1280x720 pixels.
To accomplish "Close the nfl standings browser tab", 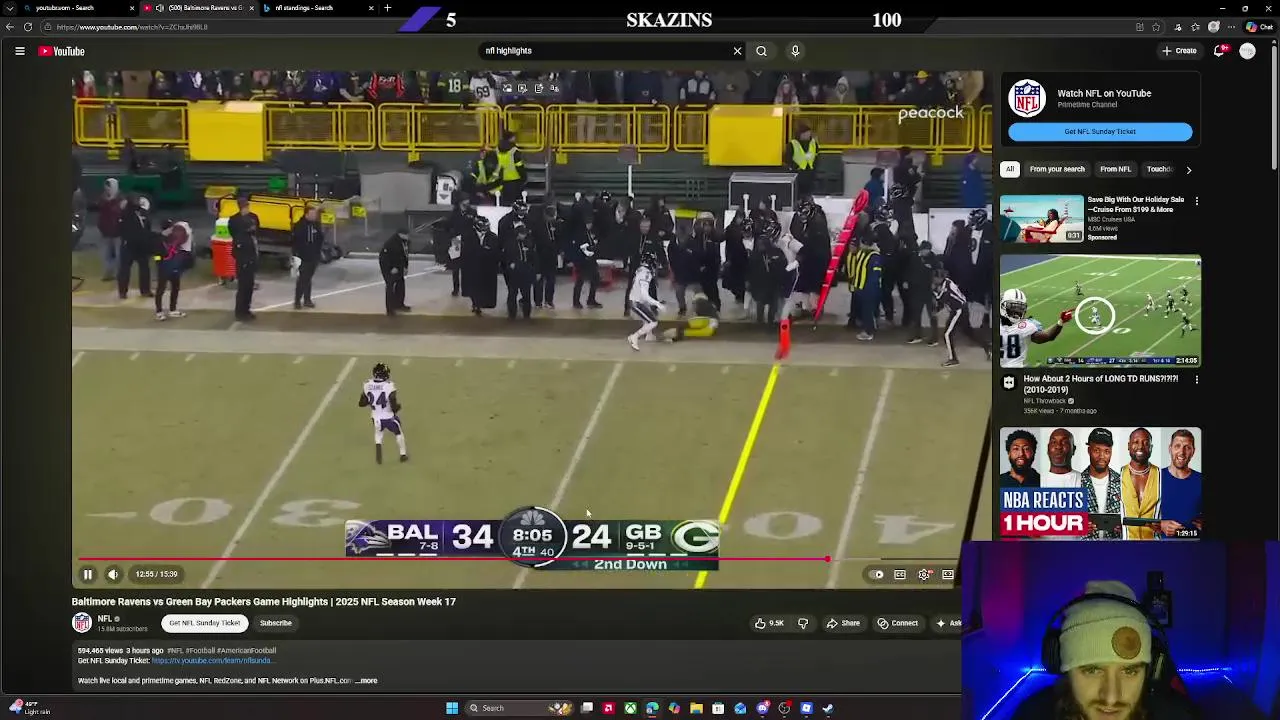I will pos(371,8).
